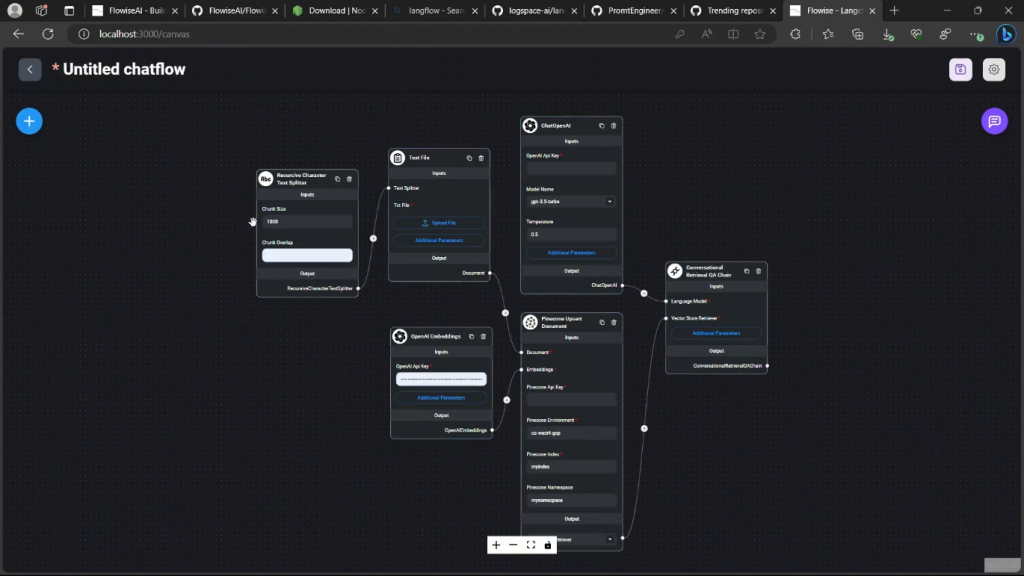Open Additional Parameters in Text File node

pos(439,240)
